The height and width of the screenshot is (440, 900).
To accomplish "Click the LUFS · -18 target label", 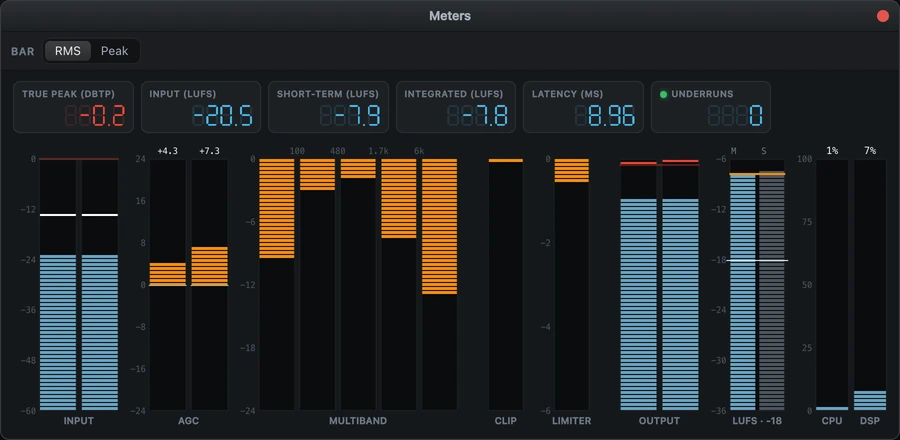I will 757,421.
